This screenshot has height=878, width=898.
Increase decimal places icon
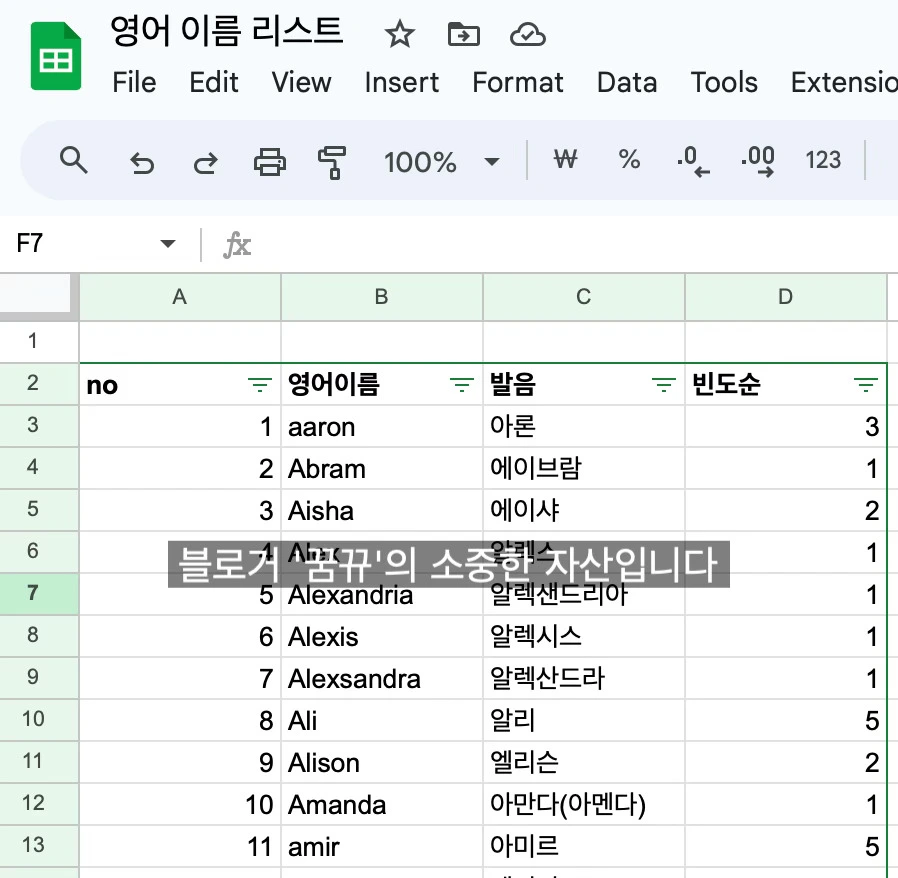pos(758,162)
